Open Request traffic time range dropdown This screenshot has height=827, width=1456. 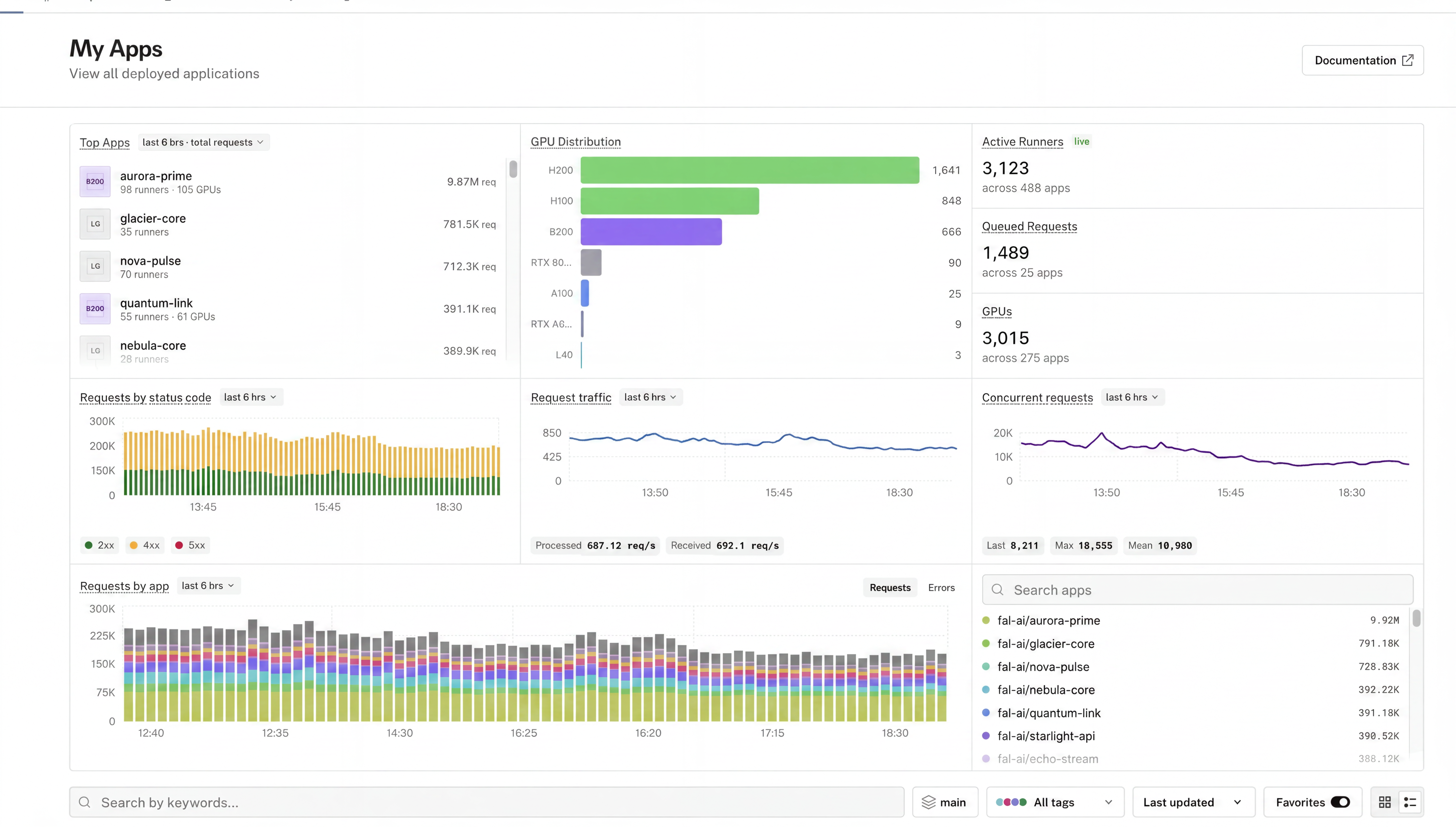(651, 397)
